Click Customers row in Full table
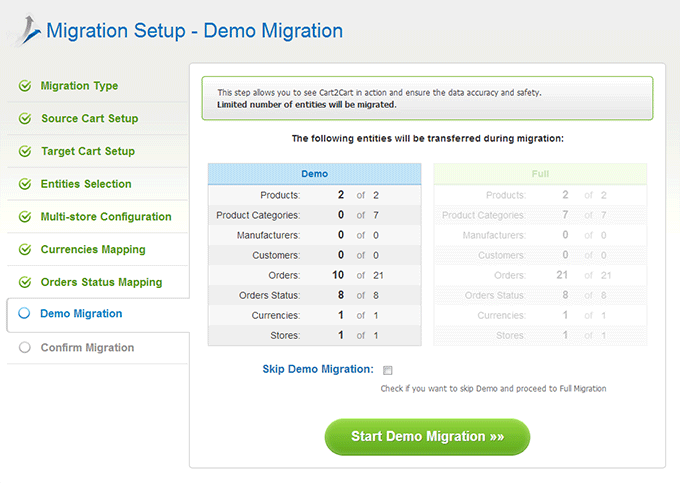 [x=540, y=255]
